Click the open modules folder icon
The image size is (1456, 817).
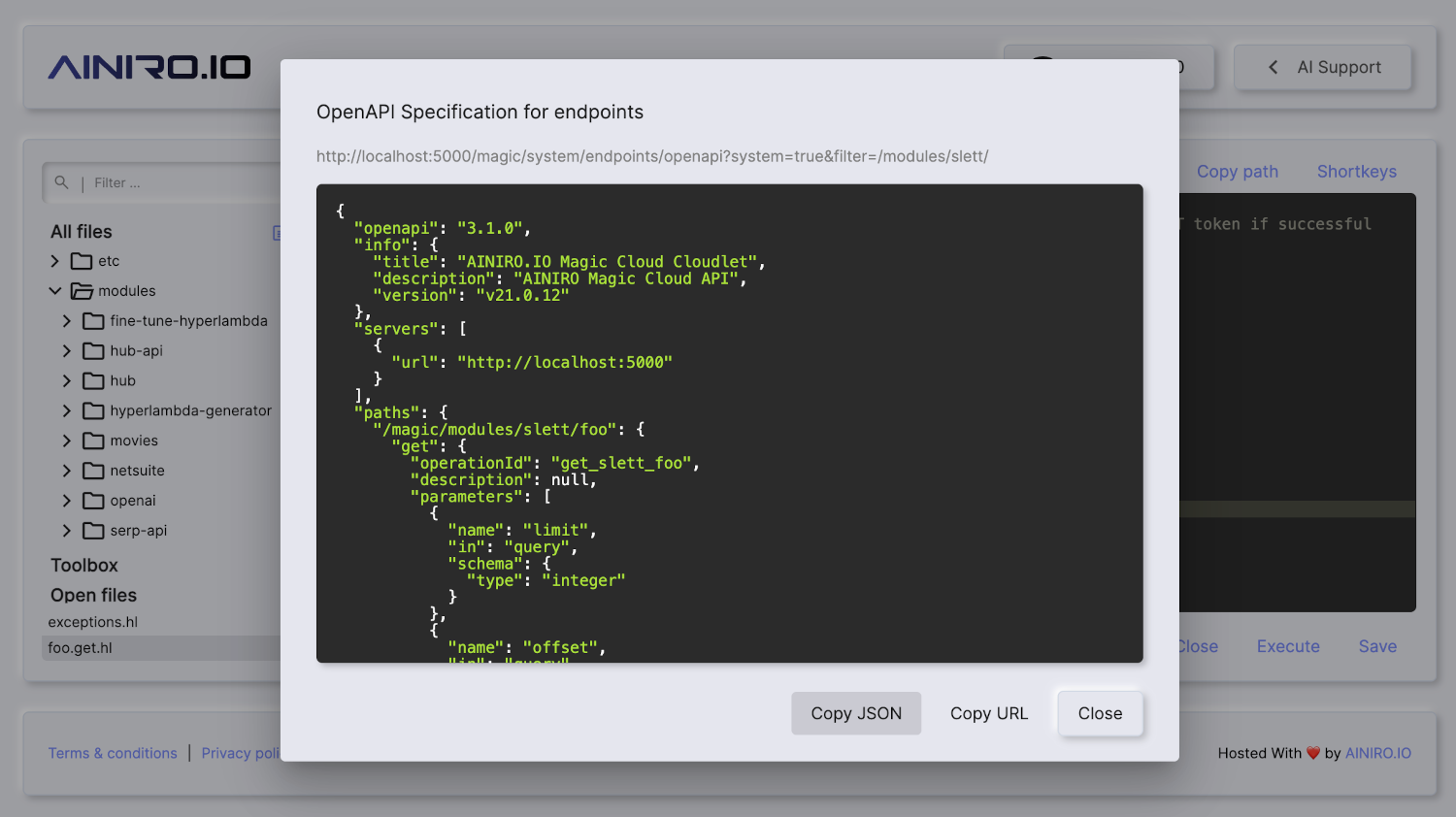coord(82,291)
